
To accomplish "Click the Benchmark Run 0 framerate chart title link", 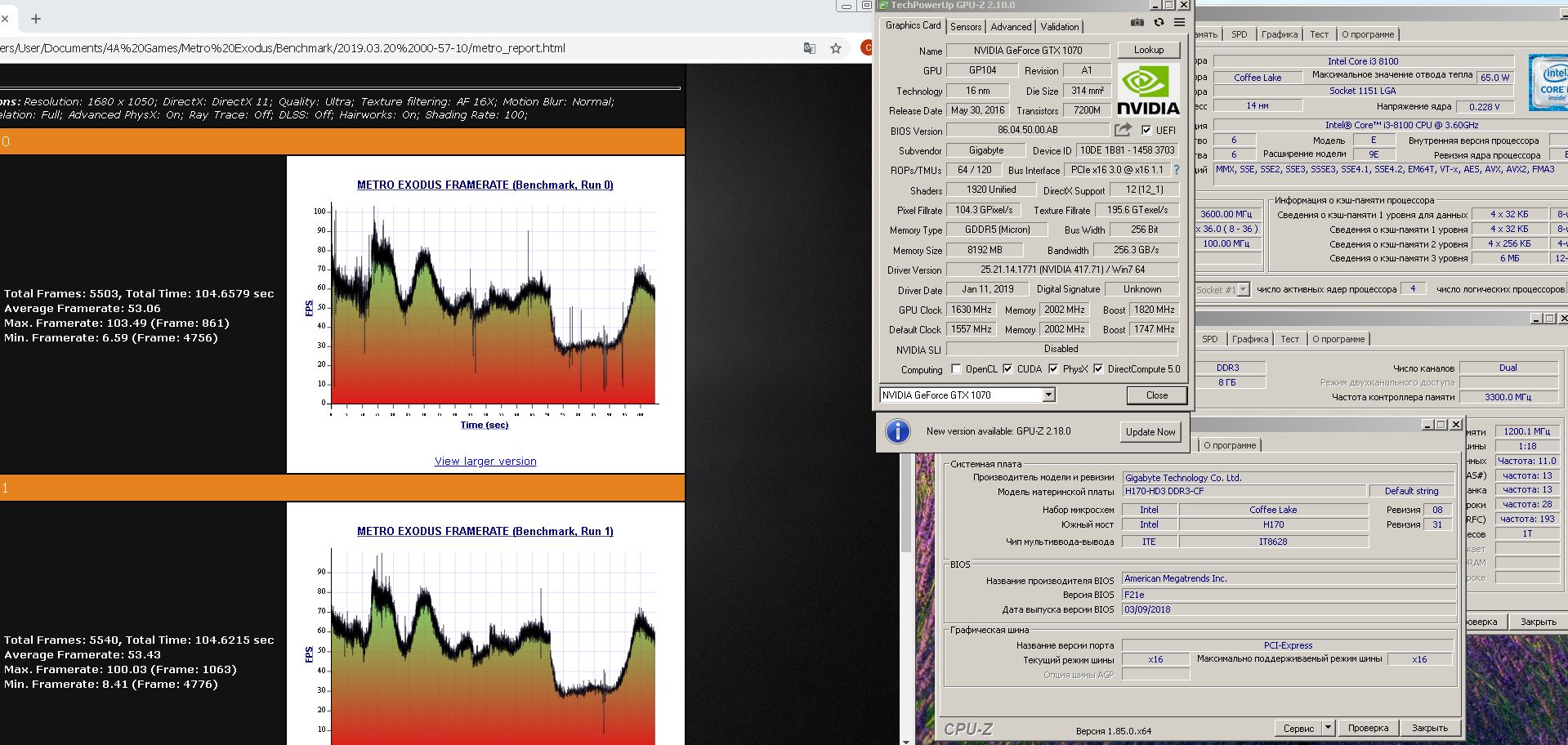I will click(x=485, y=185).
